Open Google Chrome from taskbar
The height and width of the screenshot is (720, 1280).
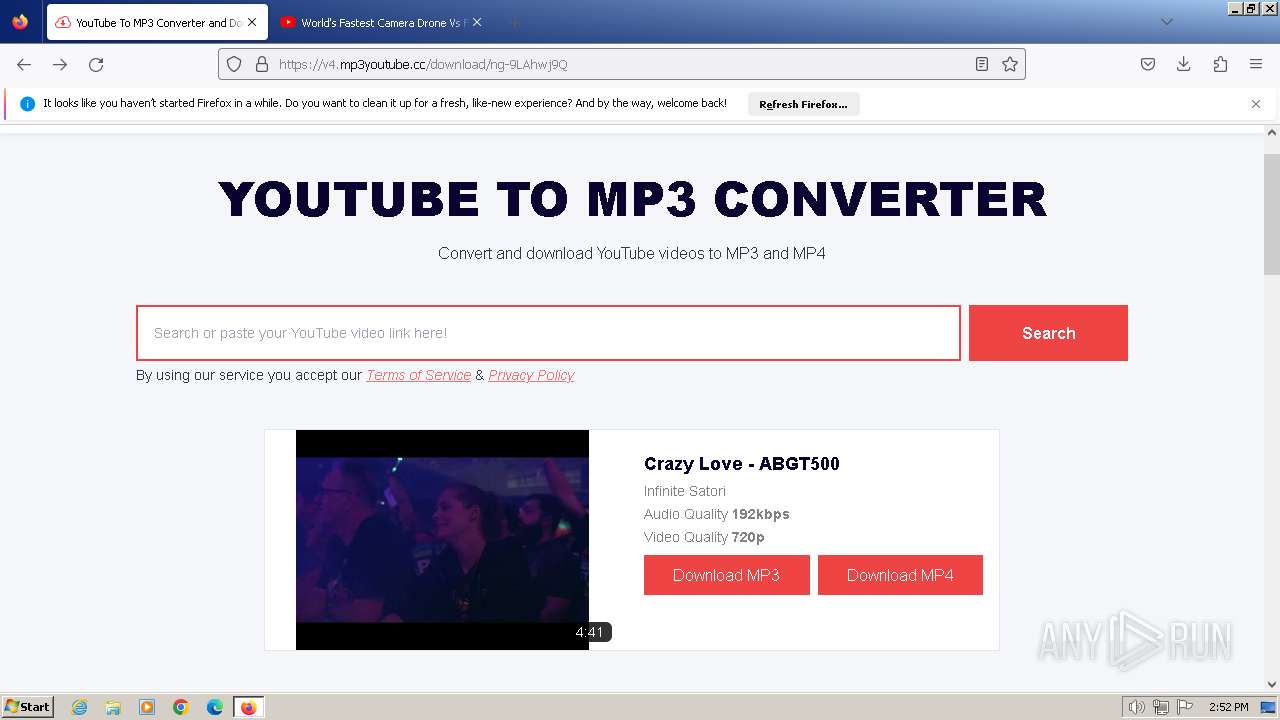[x=181, y=707]
